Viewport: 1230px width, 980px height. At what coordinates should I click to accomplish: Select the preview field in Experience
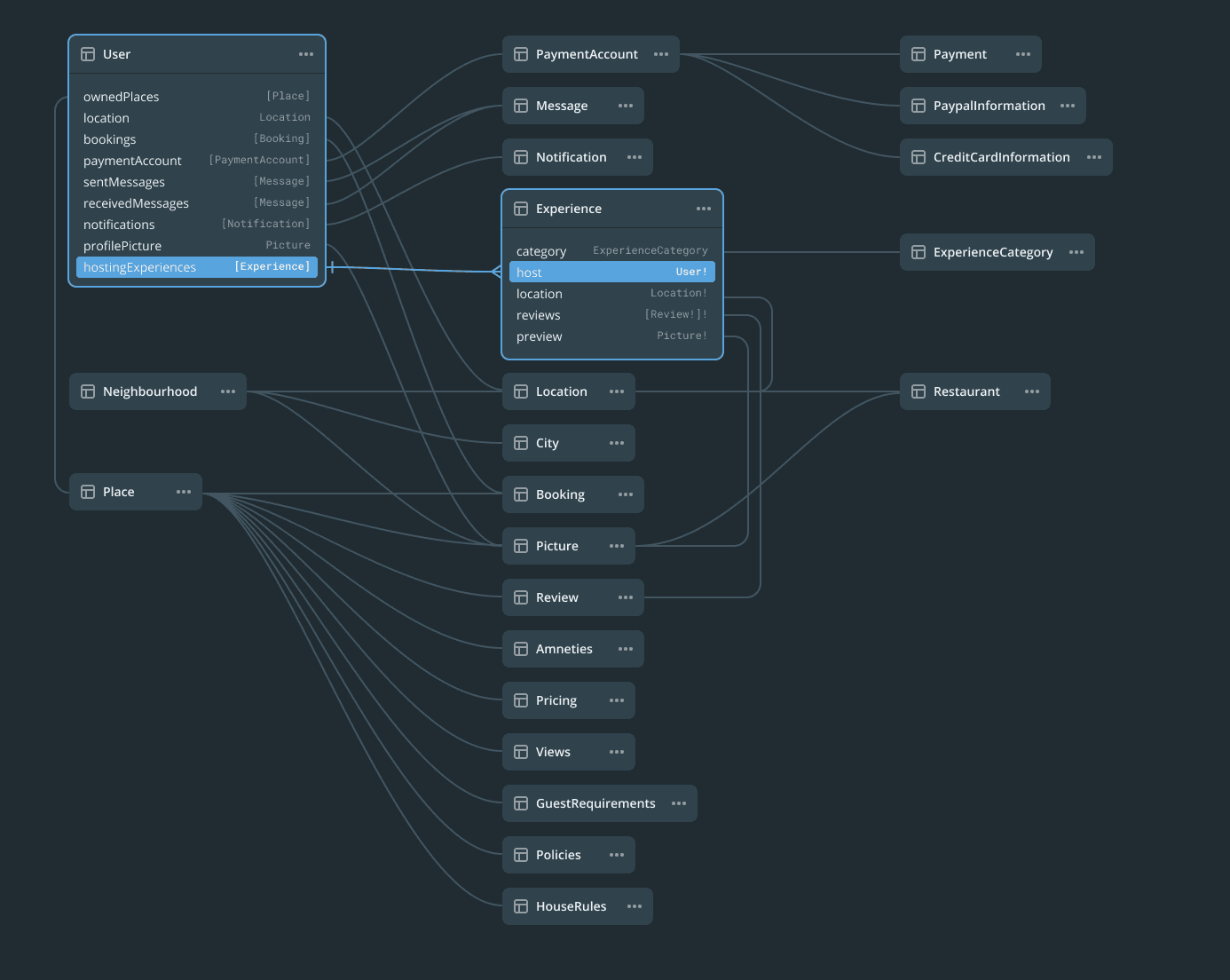[612, 336]
